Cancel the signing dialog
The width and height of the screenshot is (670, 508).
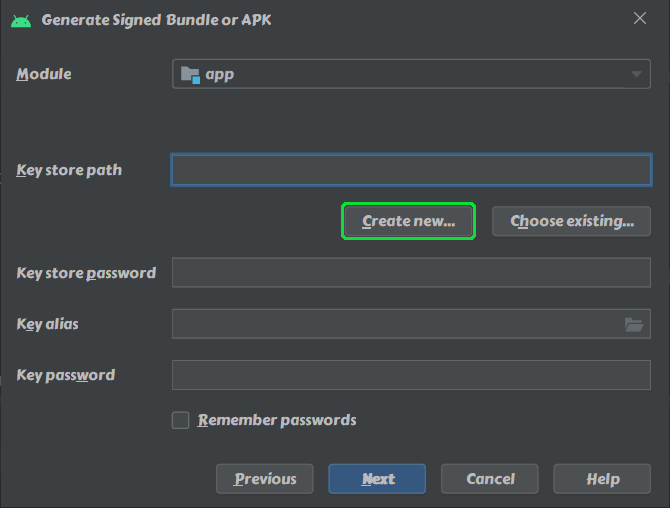coord(490,479)
